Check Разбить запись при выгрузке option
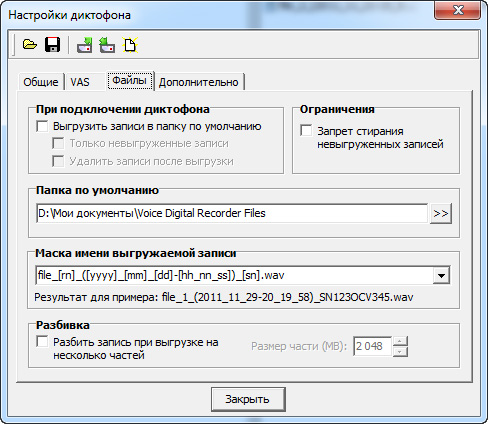This screenshot has height=424, width=488. click(42, 342)
